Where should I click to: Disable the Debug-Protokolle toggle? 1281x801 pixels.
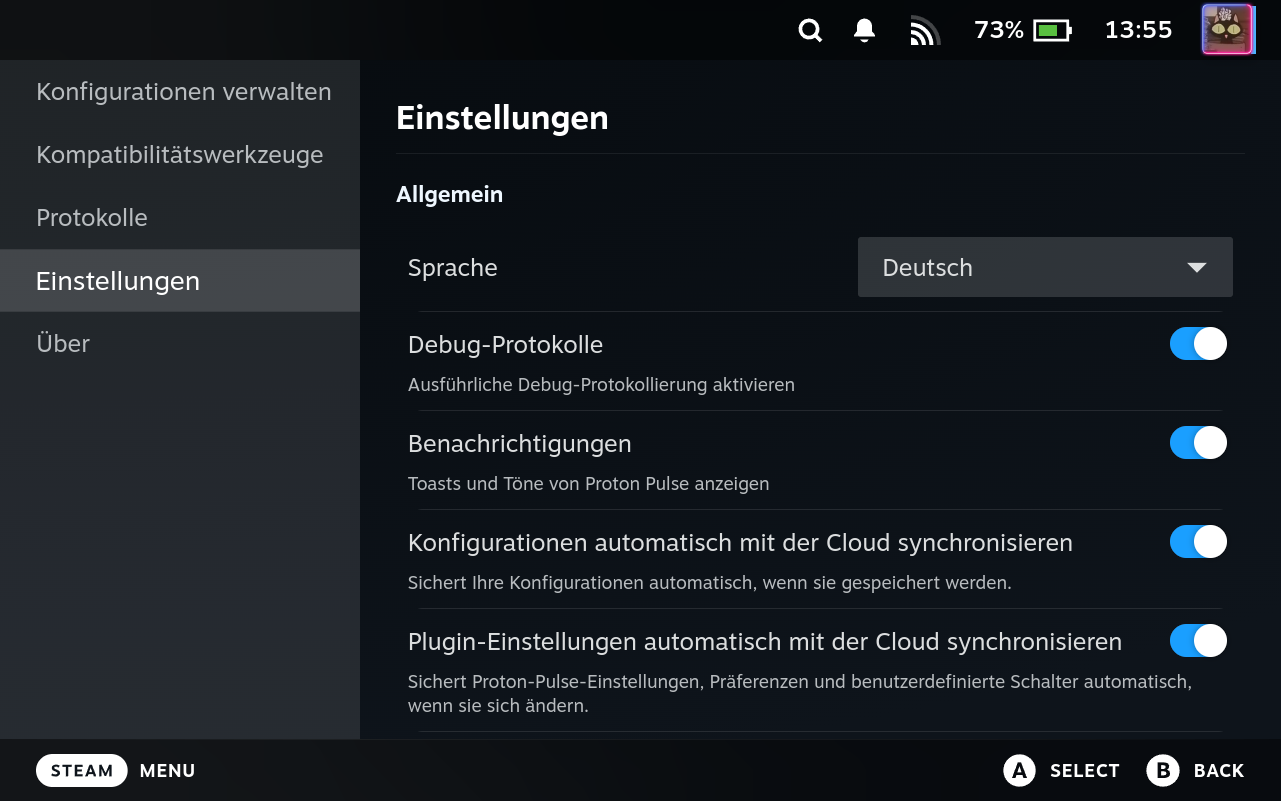click(1198, 344)
